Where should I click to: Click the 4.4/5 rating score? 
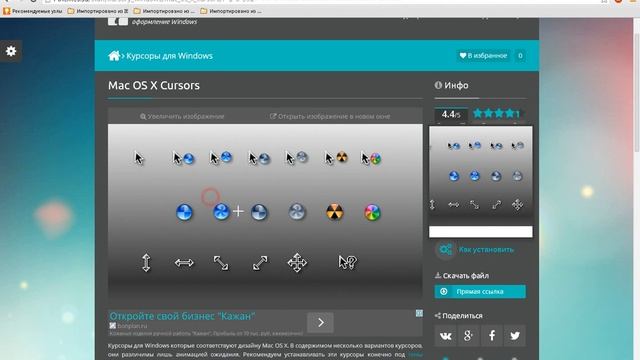point(451,114)
